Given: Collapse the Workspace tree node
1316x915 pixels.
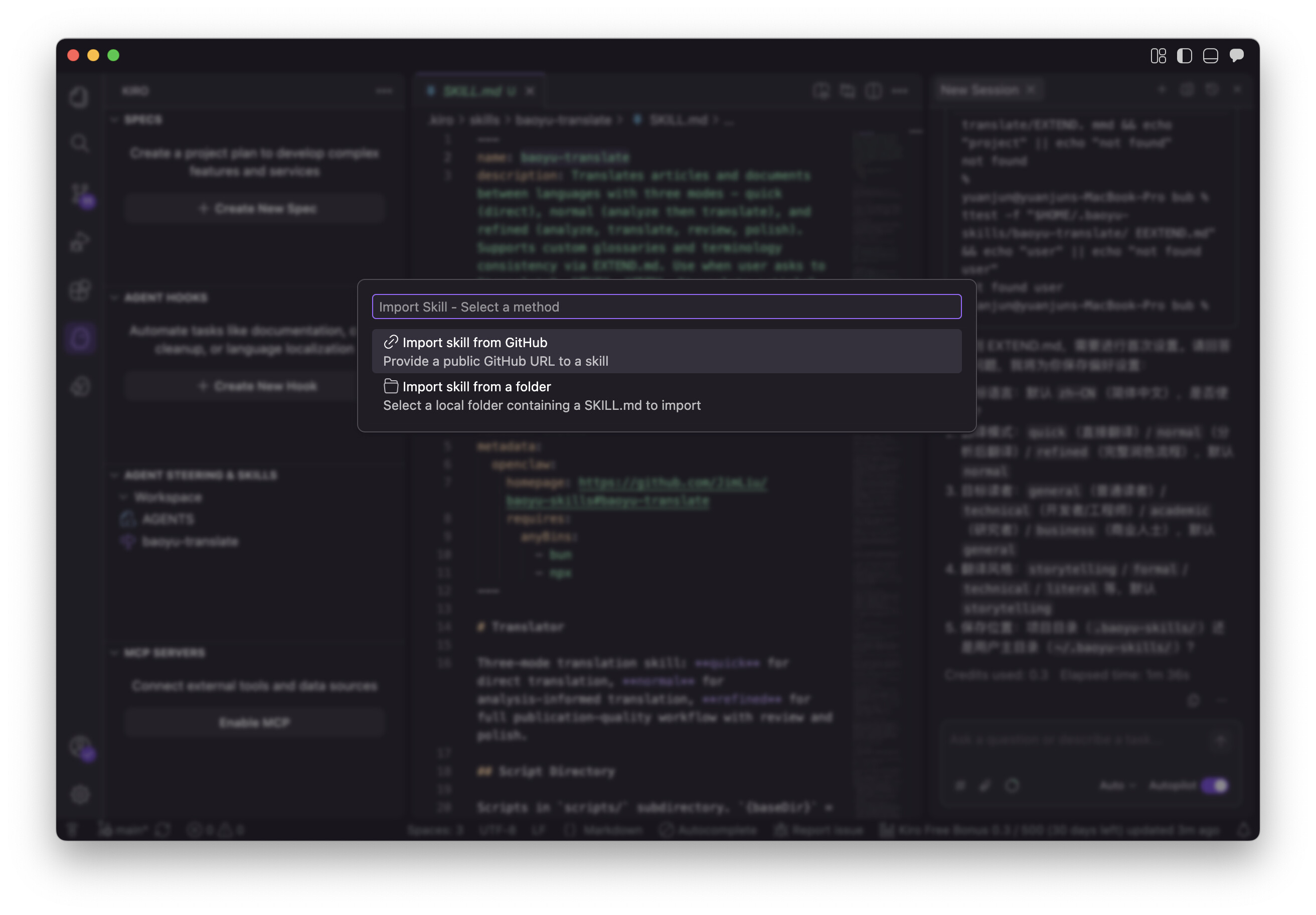Looking at the screenshot, I should pos(123,497).
